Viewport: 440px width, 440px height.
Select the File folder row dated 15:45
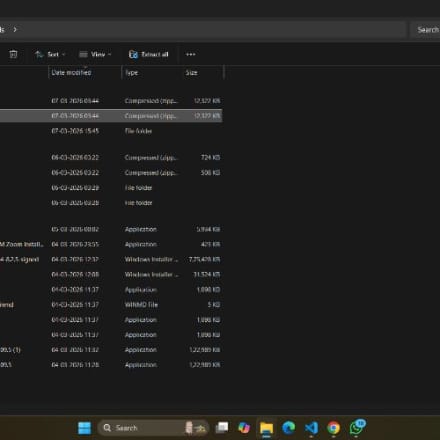click(111, 131)
